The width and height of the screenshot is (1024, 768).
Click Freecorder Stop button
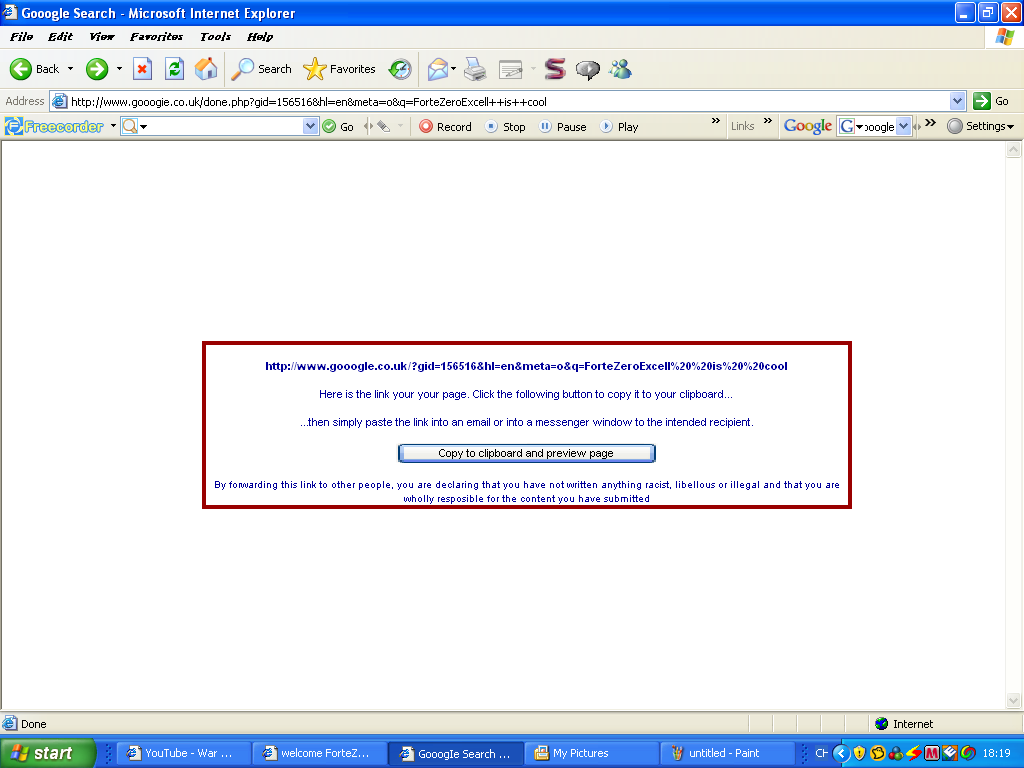pyautogui.click(x=505, y=127)
